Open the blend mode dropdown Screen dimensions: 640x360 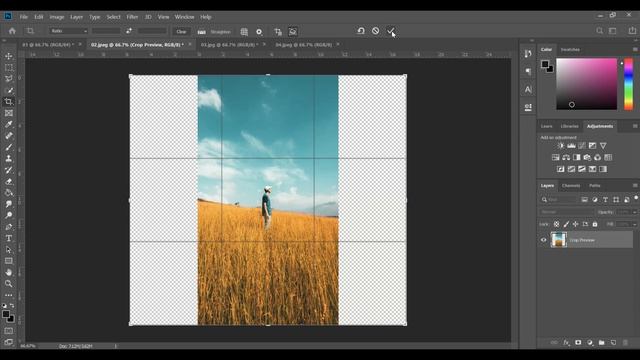566,212
